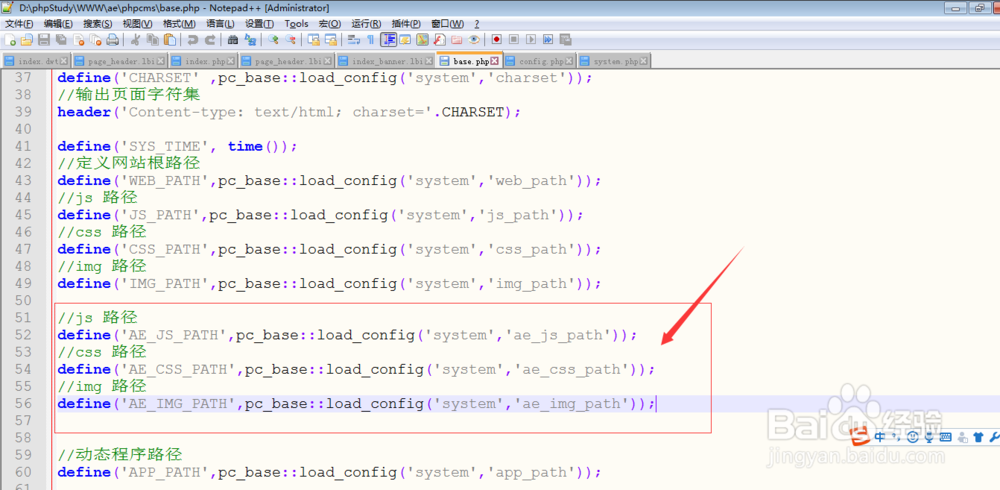The width and height of the screenshot is (1000, 490).
Task: Switch to the index.dwt tab
Action: tap(36, 61)
